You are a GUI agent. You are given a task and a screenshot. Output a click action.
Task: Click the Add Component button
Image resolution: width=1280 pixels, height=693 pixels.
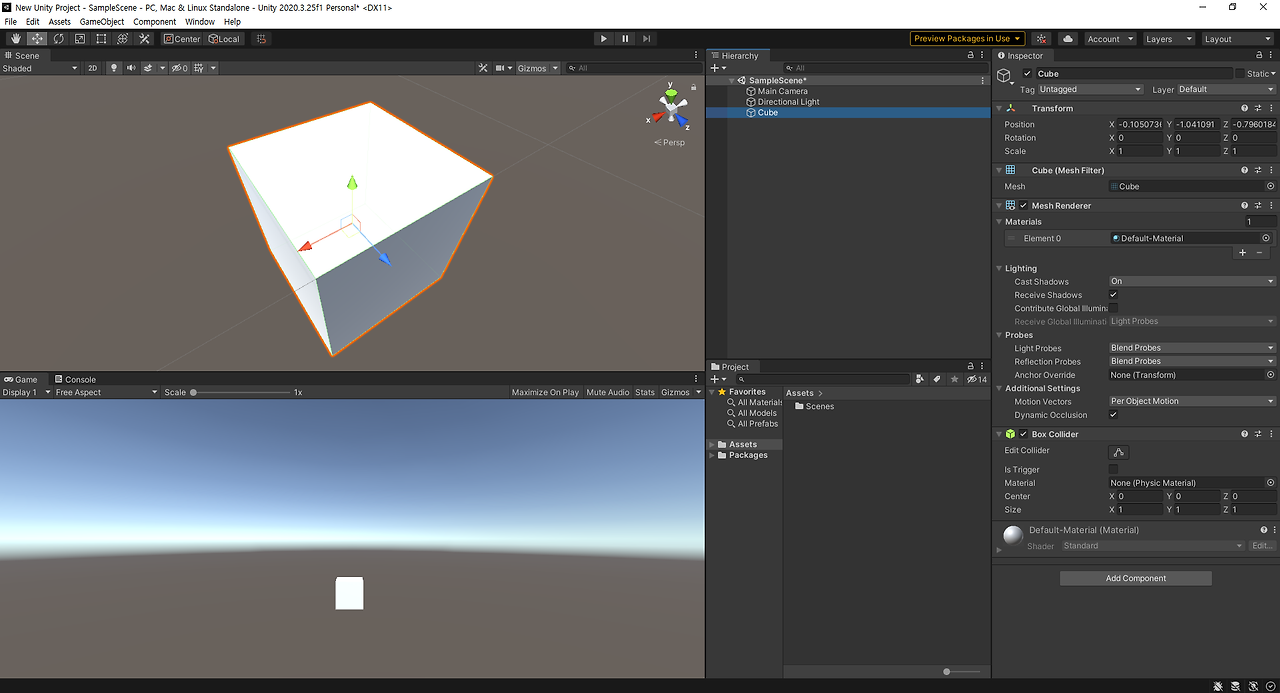[1135, 578]
